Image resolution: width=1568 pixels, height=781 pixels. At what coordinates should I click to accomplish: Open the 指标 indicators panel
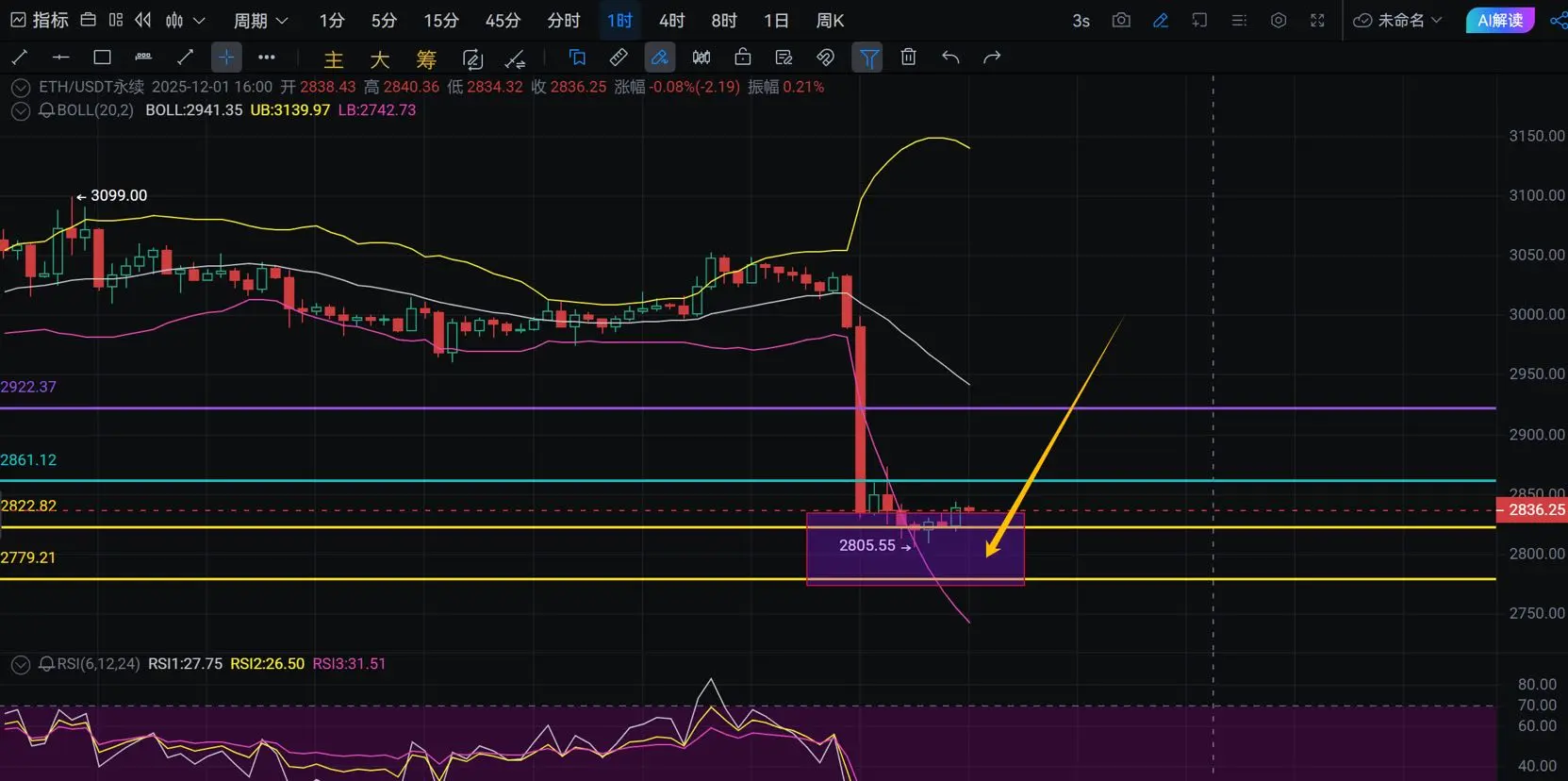39,20
